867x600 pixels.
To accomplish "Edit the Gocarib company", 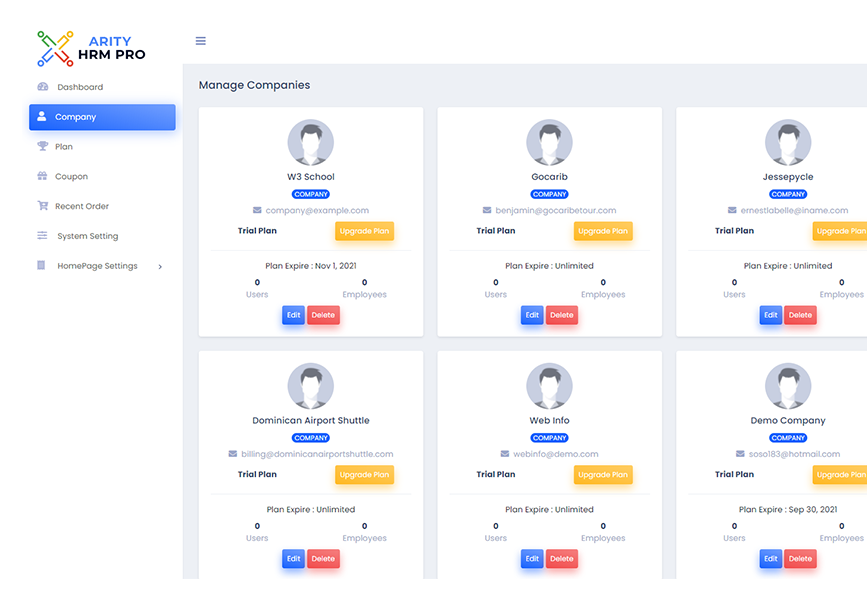I will [532, 315].
